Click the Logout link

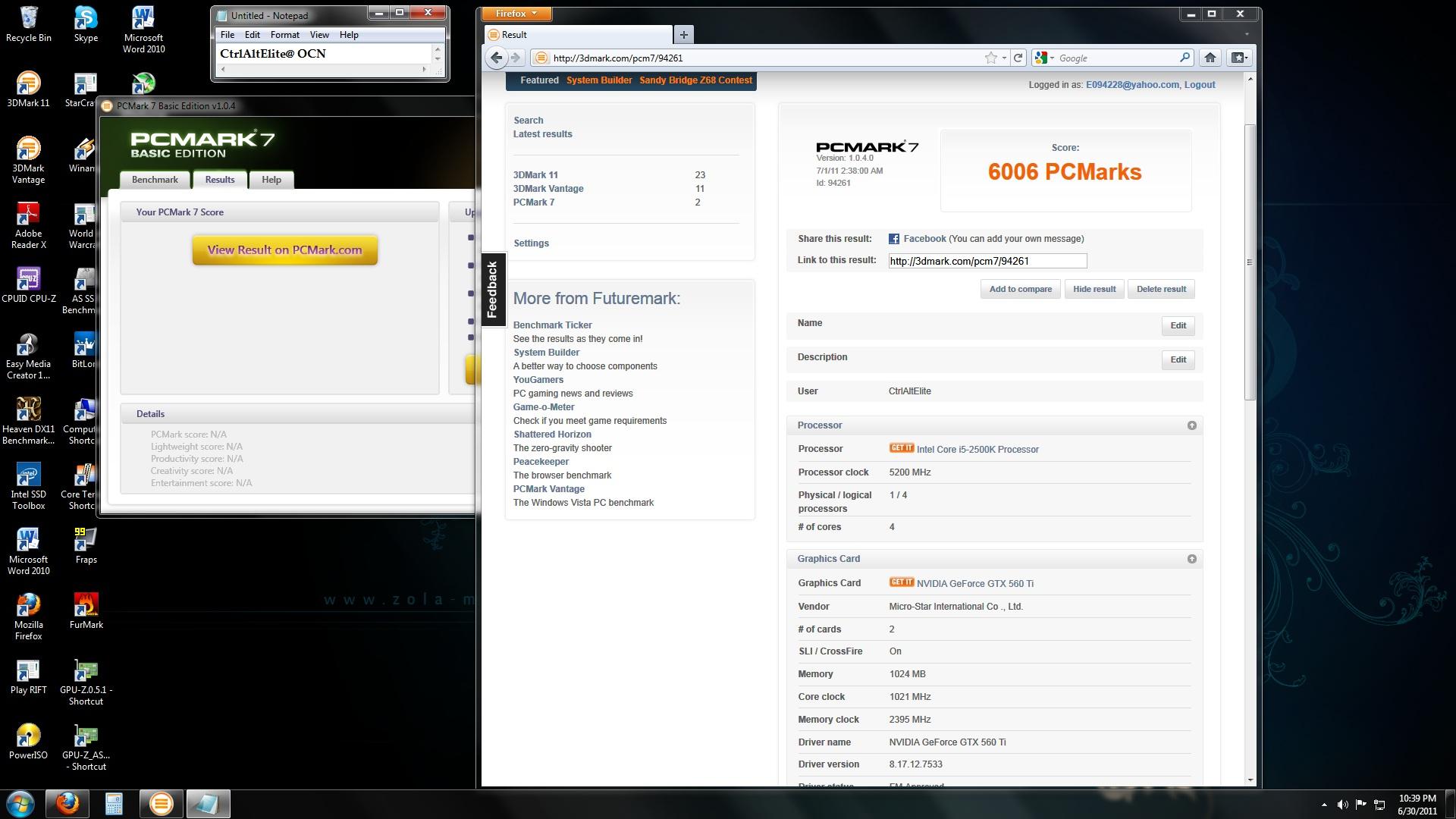1200,85
